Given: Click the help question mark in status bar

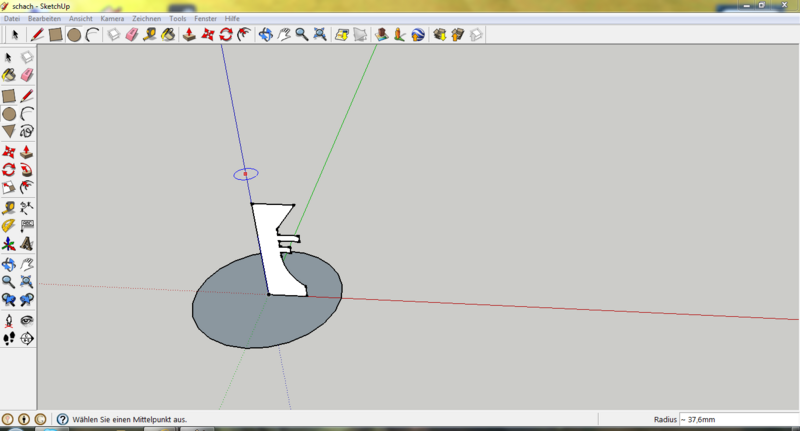Looking at the screenshot, I should coord(62,420).
